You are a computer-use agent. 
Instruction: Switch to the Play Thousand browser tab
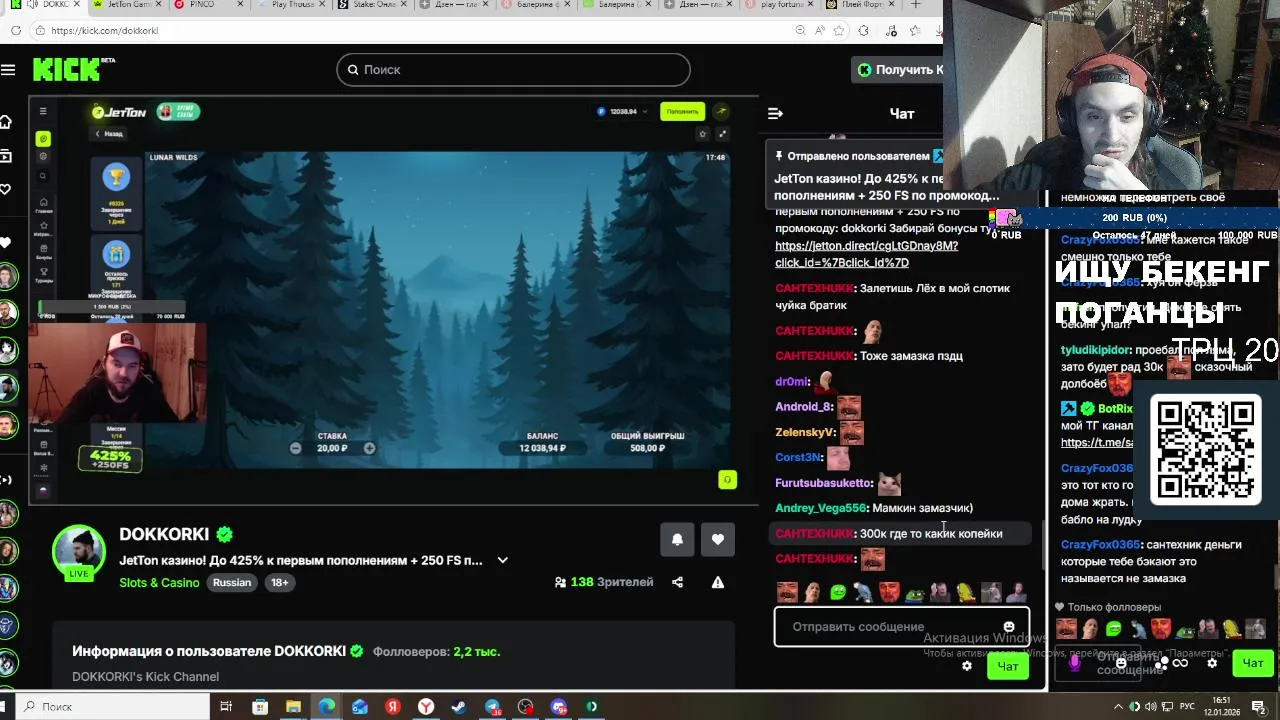point(292,5)
